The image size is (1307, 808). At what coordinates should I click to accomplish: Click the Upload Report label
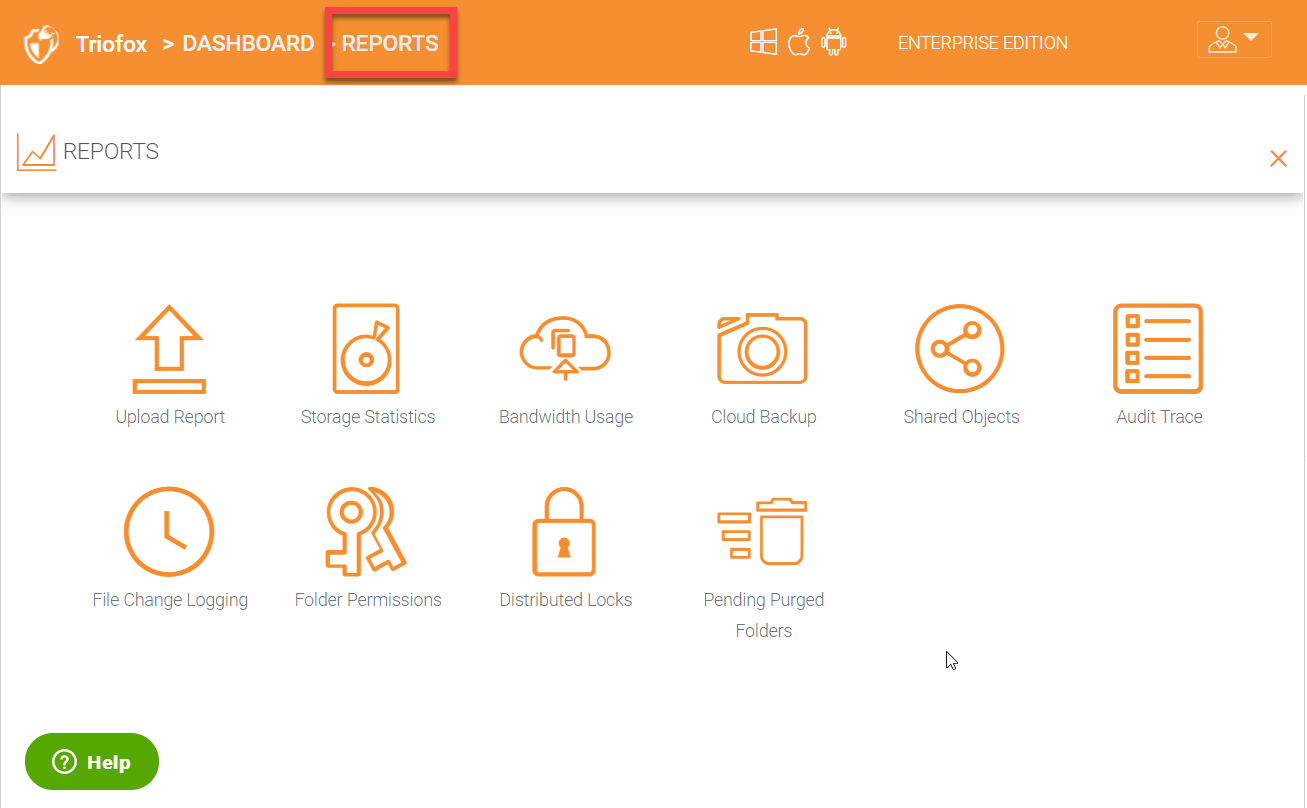170,417
